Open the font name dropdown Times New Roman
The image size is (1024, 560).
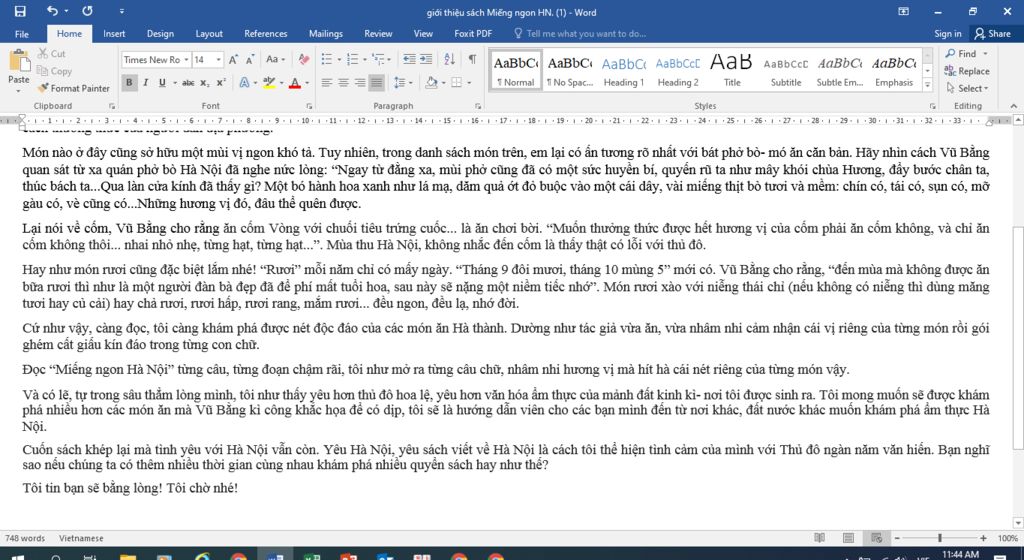point(186,59)
